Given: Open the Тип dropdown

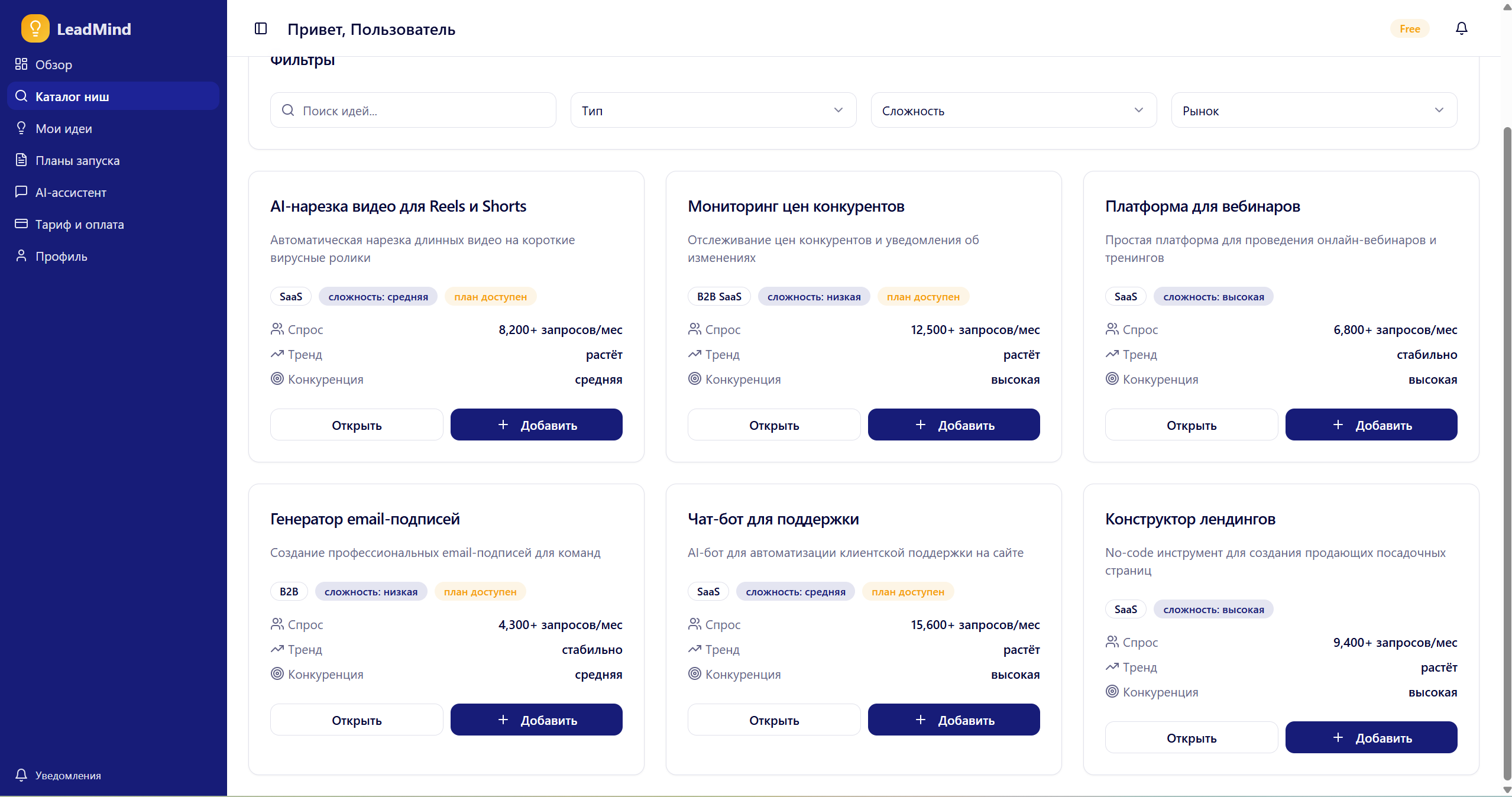Looking at the screenshot, I should coord(713,110).
